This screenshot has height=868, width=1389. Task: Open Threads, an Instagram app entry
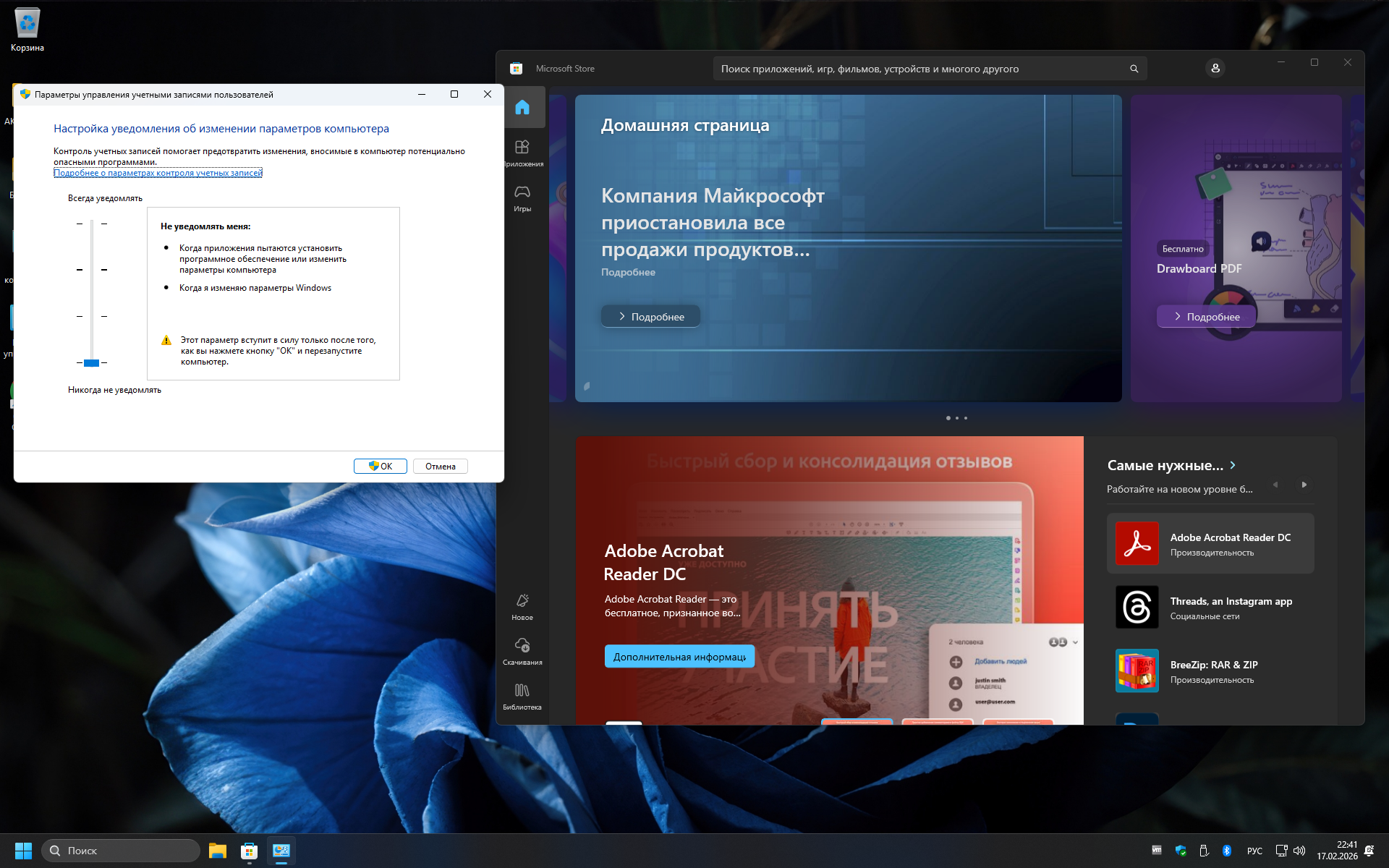pos(1210,608)
